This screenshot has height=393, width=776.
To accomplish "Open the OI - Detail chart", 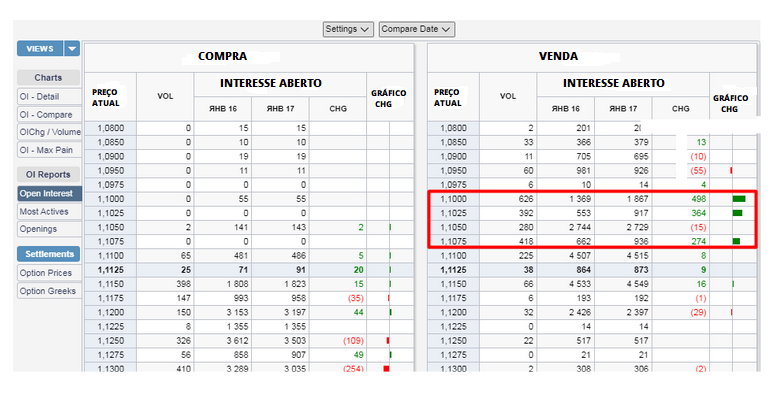I will point(49,97).
